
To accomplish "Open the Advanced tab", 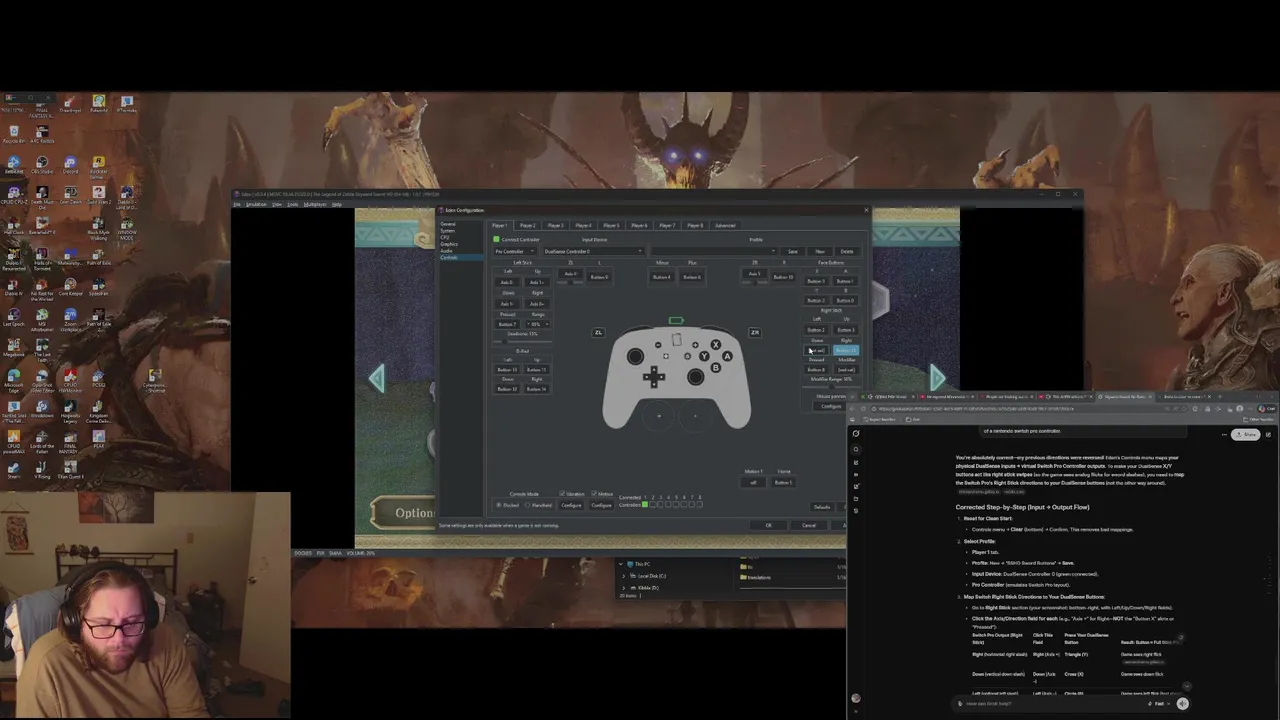I will [725, 225].
